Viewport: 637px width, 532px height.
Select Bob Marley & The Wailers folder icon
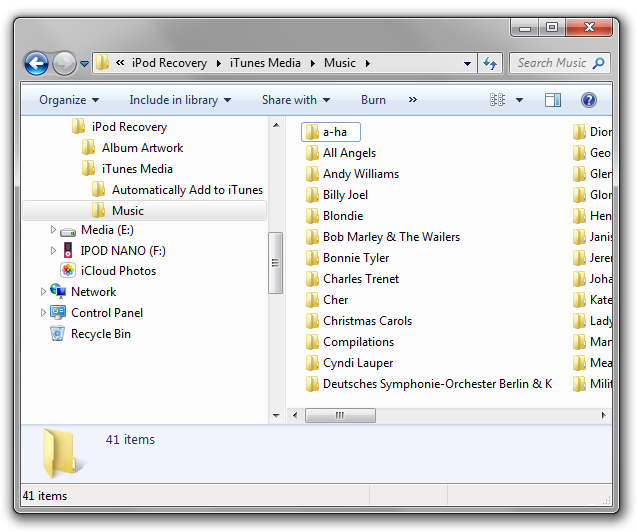tap(312, 237)
